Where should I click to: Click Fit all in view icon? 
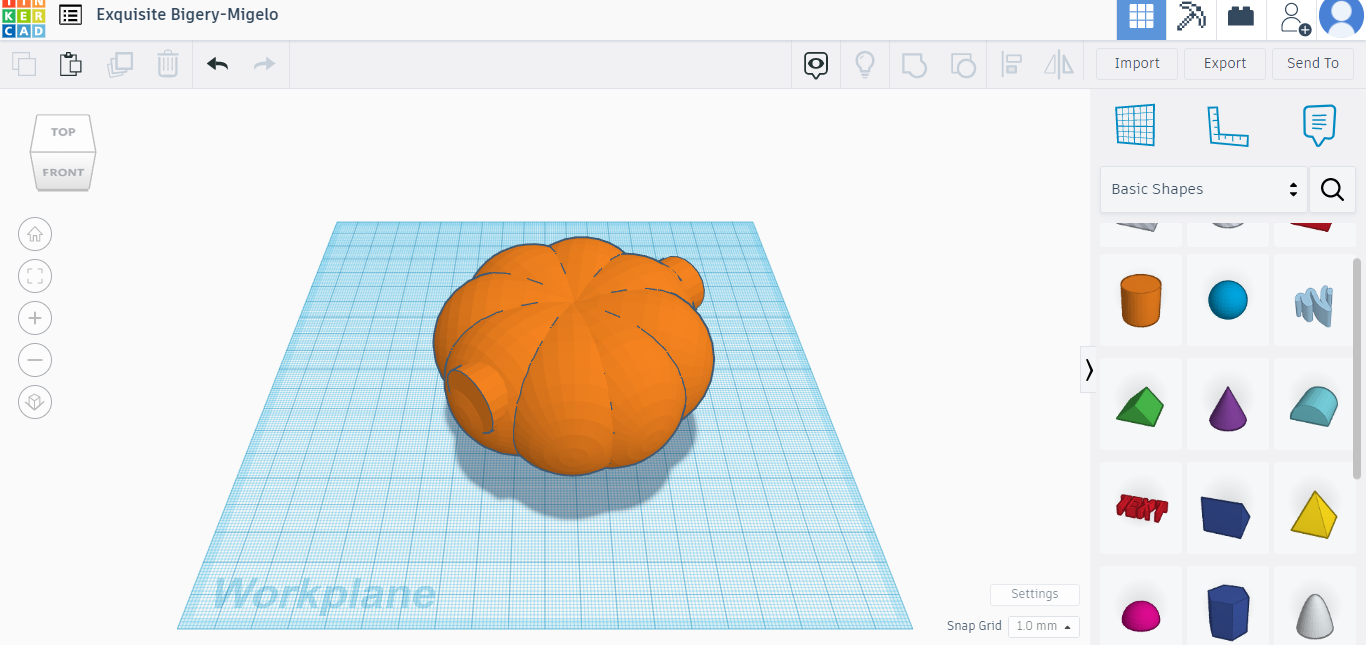pyautogui.click(x=35, y=277)
